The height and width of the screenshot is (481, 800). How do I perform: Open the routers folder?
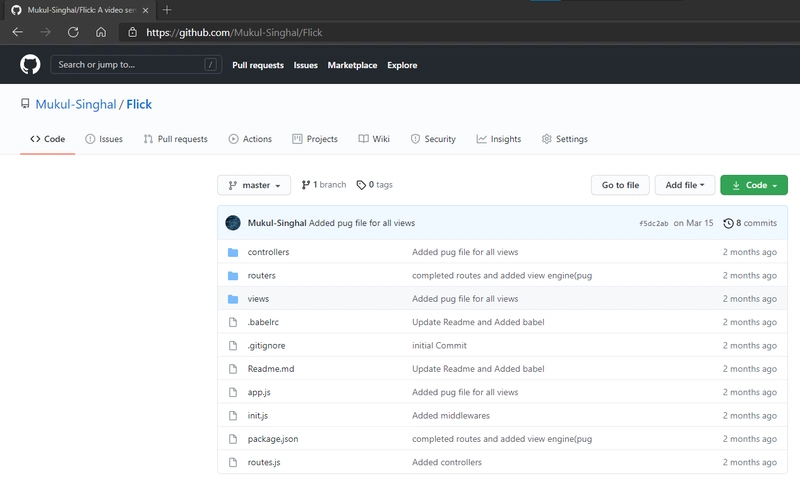[x=261, y=275]
